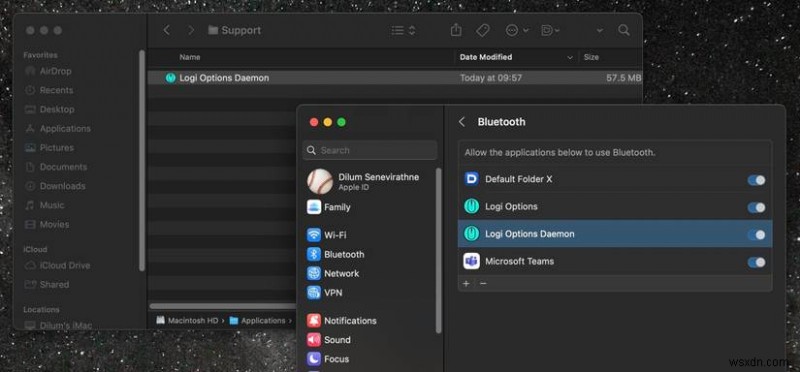This screenshot has height=372, width=800.
Task: Click the Logi Options Daemon file icon in Finder
Action: 170,78
